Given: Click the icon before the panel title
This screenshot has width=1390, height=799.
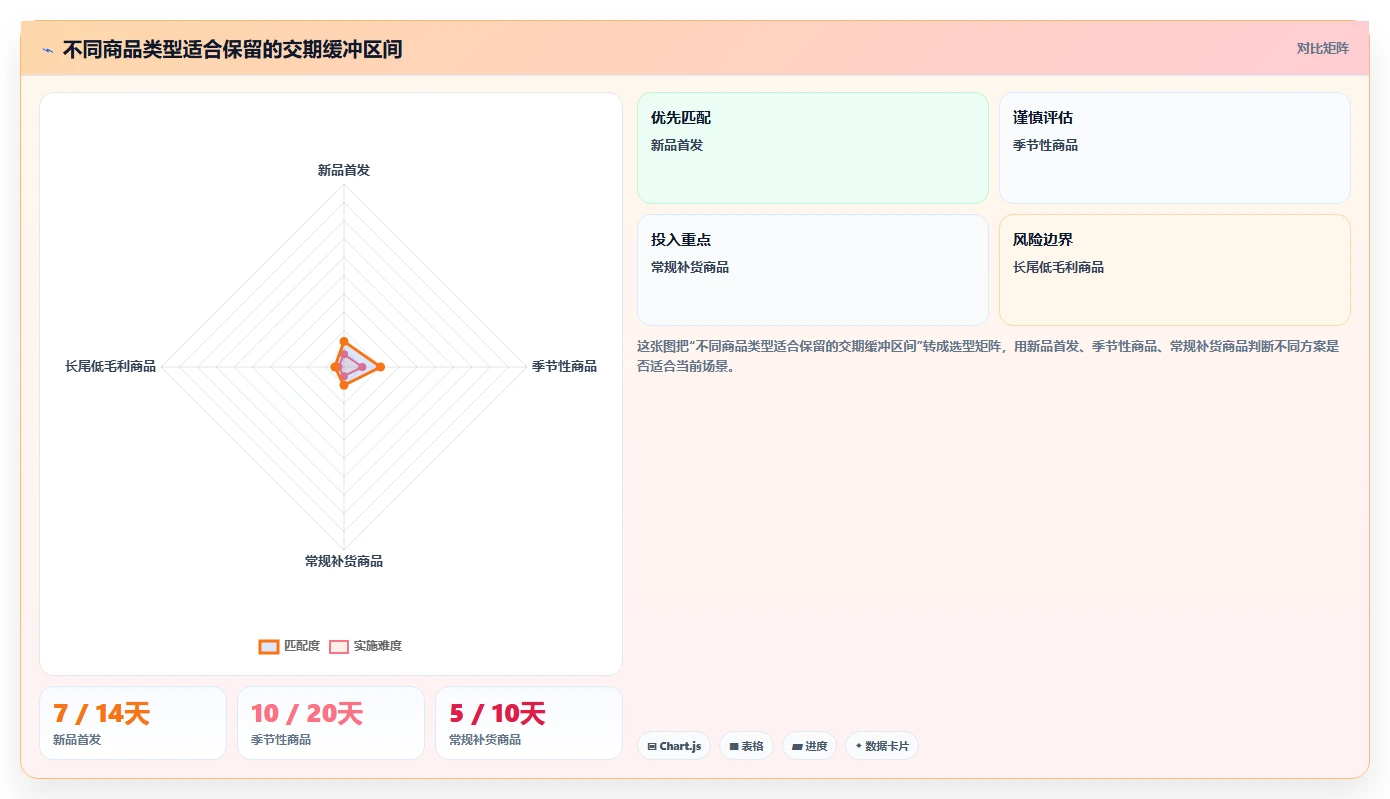Looking at the screenshot, I should click(x=47, y=49).
